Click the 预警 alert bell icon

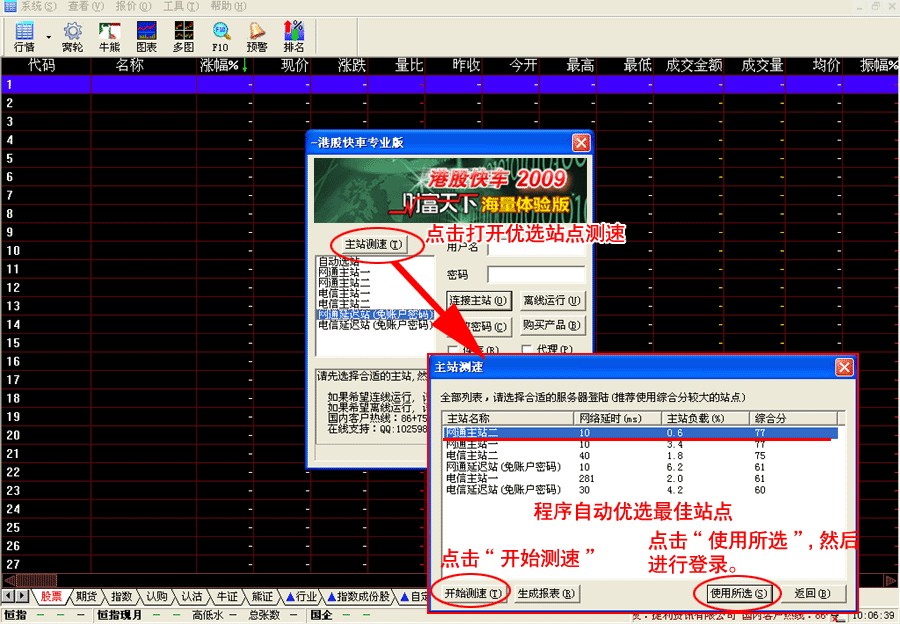click(257, 36)
